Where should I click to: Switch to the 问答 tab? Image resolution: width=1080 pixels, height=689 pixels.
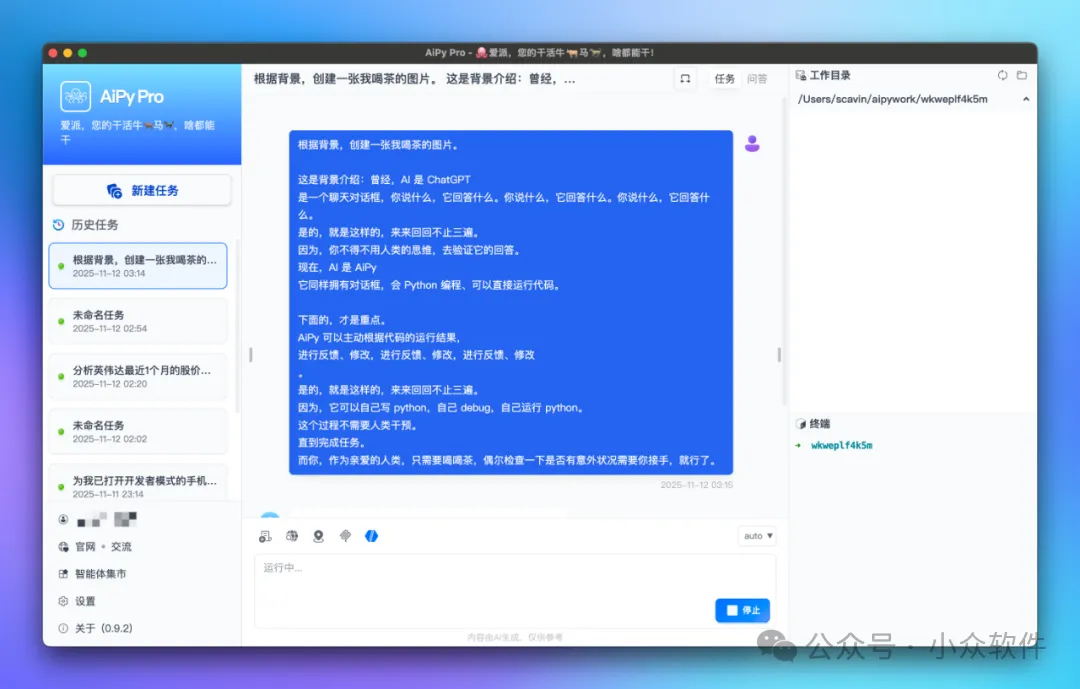coord(759,78)
